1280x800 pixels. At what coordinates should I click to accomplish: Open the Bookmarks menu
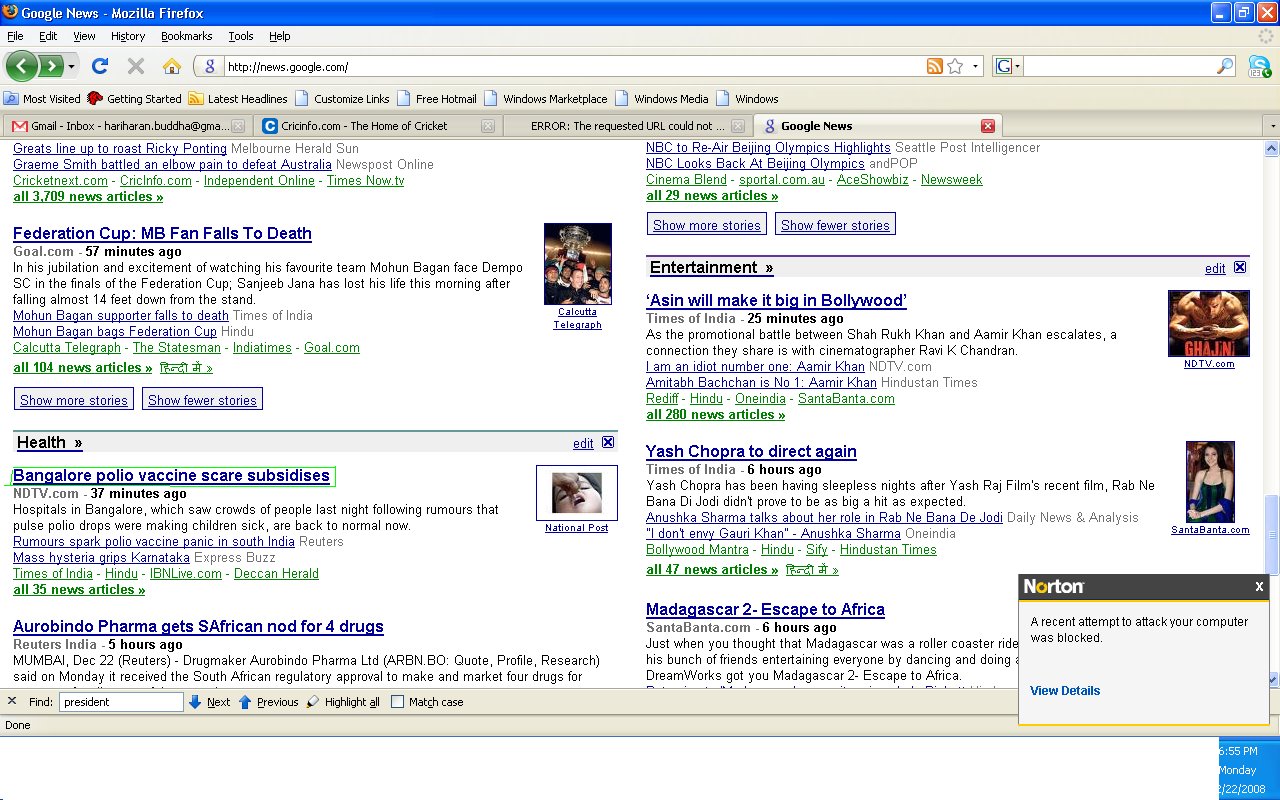point(186,36)
